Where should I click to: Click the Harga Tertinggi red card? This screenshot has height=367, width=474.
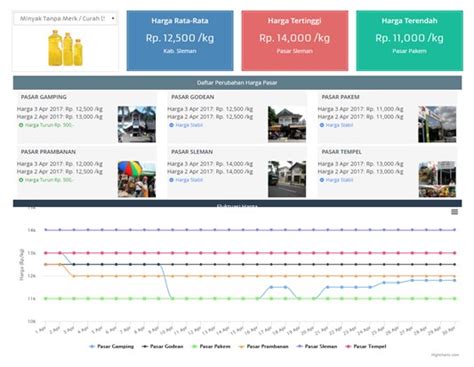coord(295,41)
